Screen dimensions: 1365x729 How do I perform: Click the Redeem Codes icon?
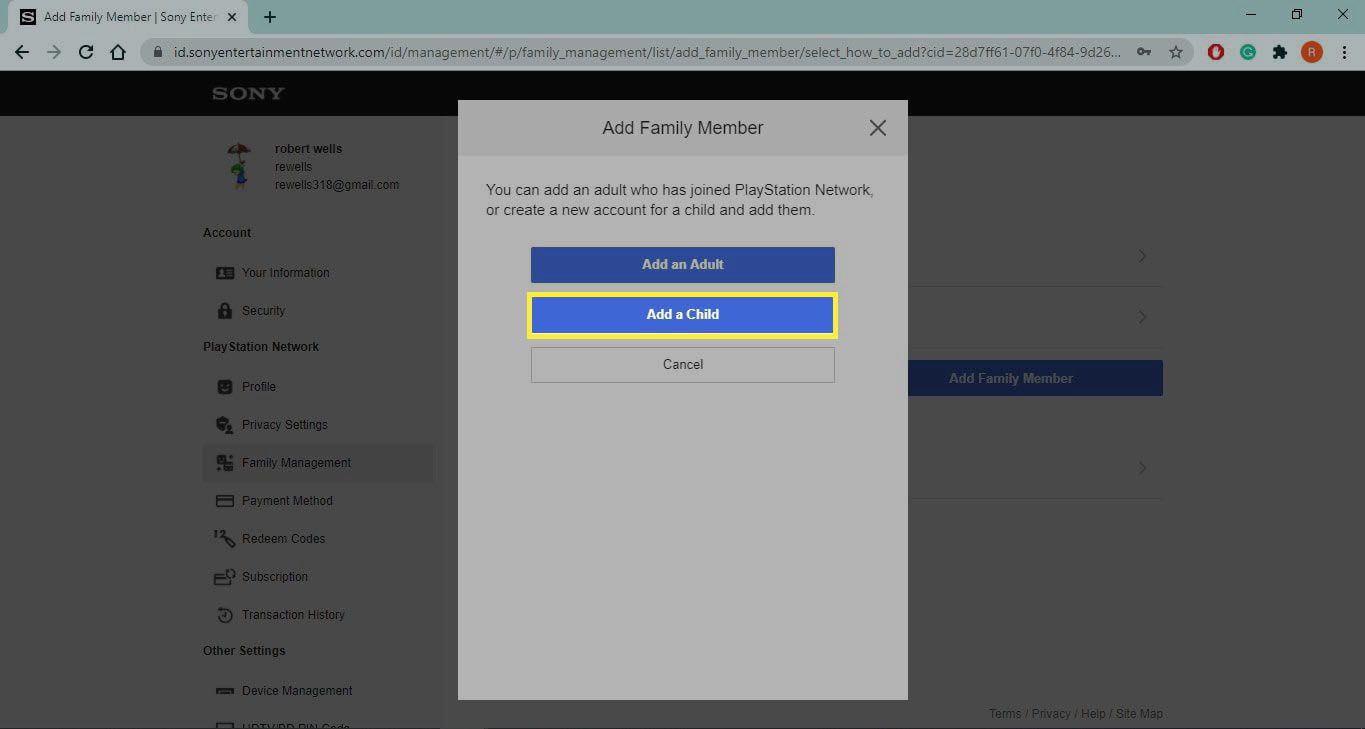click(x=225, y=538)
